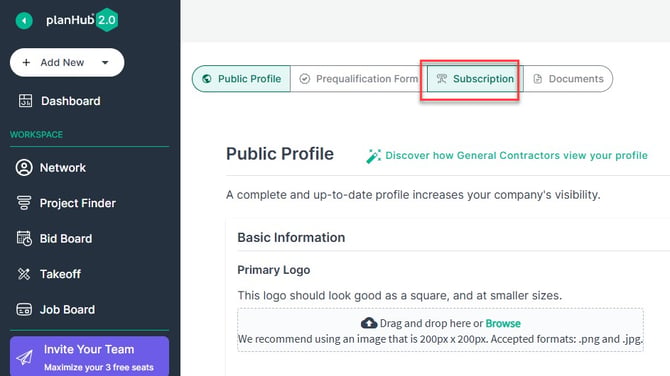Click the plus icon in Add New
The width and height of the screenshot is (670, 376).
click(x=26, y=62)
